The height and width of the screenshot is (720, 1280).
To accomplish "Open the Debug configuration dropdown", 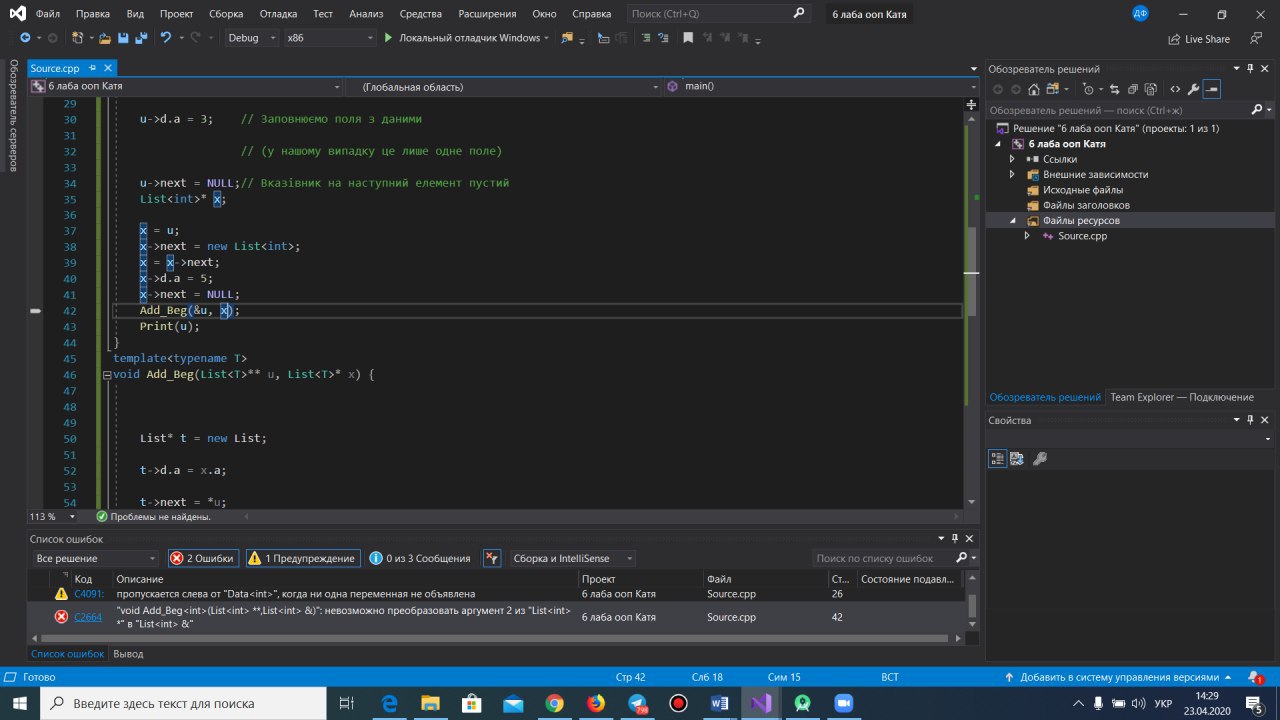I will click(251, 38).
